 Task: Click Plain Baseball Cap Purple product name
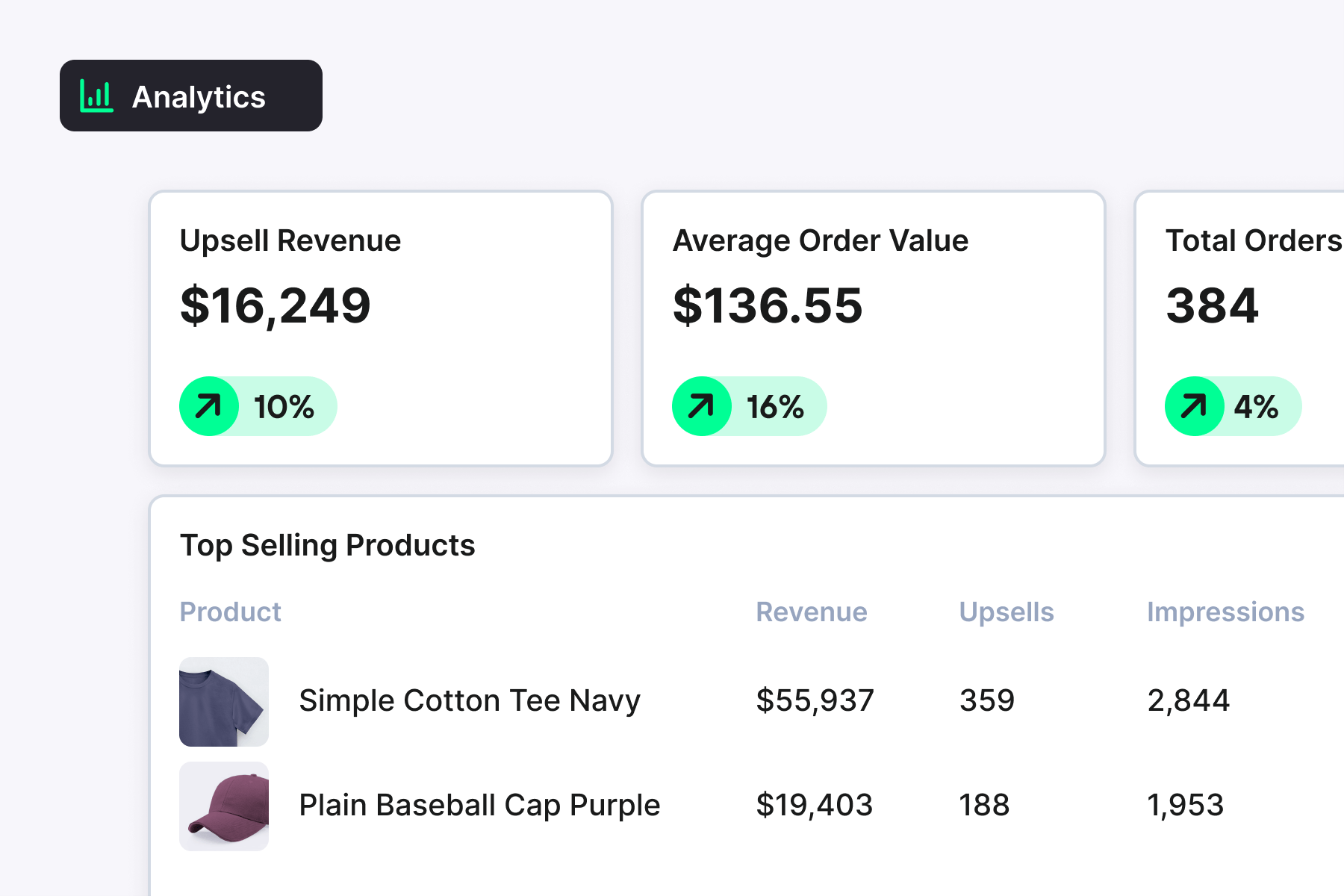(x=479, y=805)
